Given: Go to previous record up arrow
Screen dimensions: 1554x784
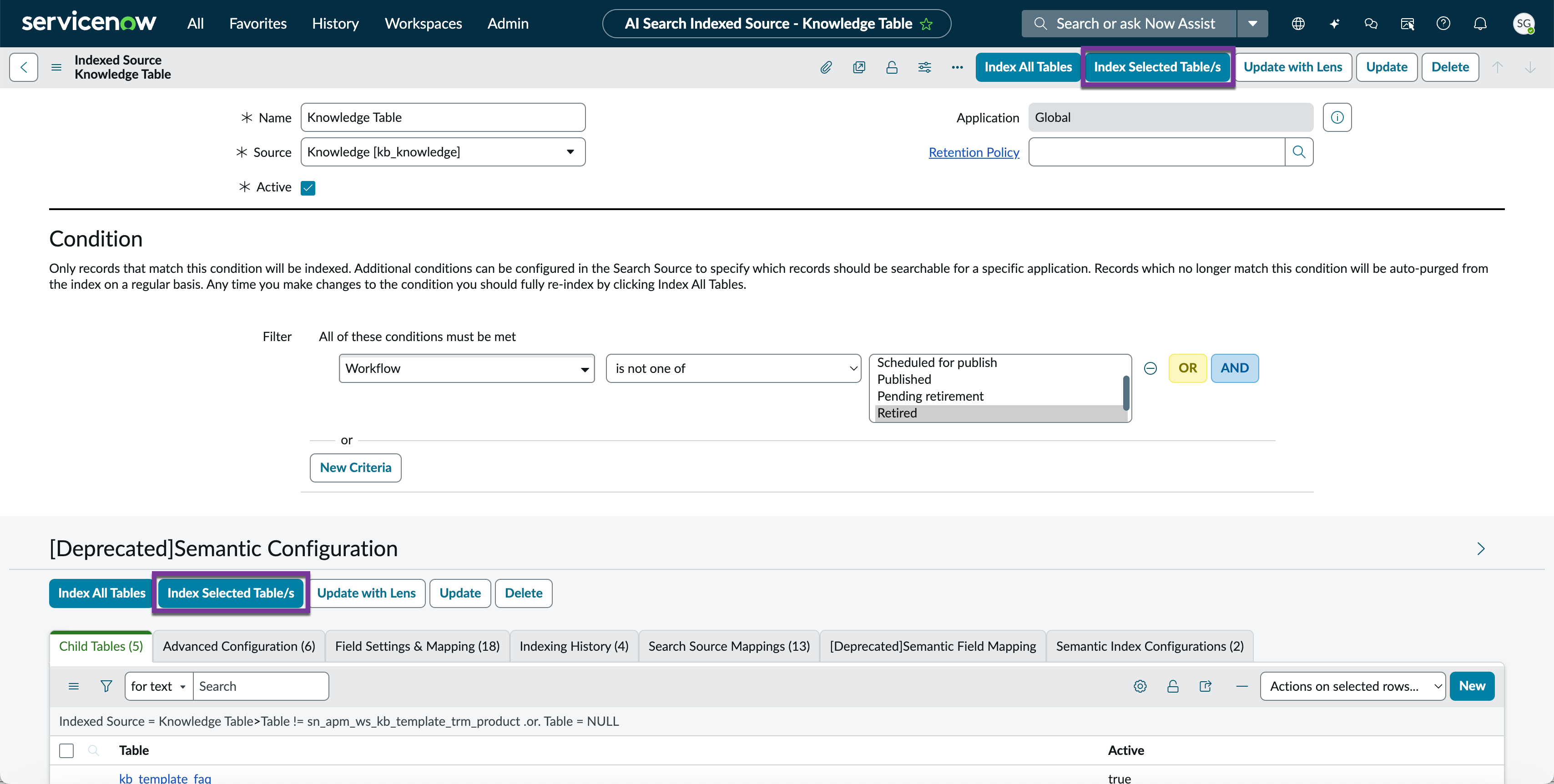Looking at the screenshot, I should point(1497,67).
